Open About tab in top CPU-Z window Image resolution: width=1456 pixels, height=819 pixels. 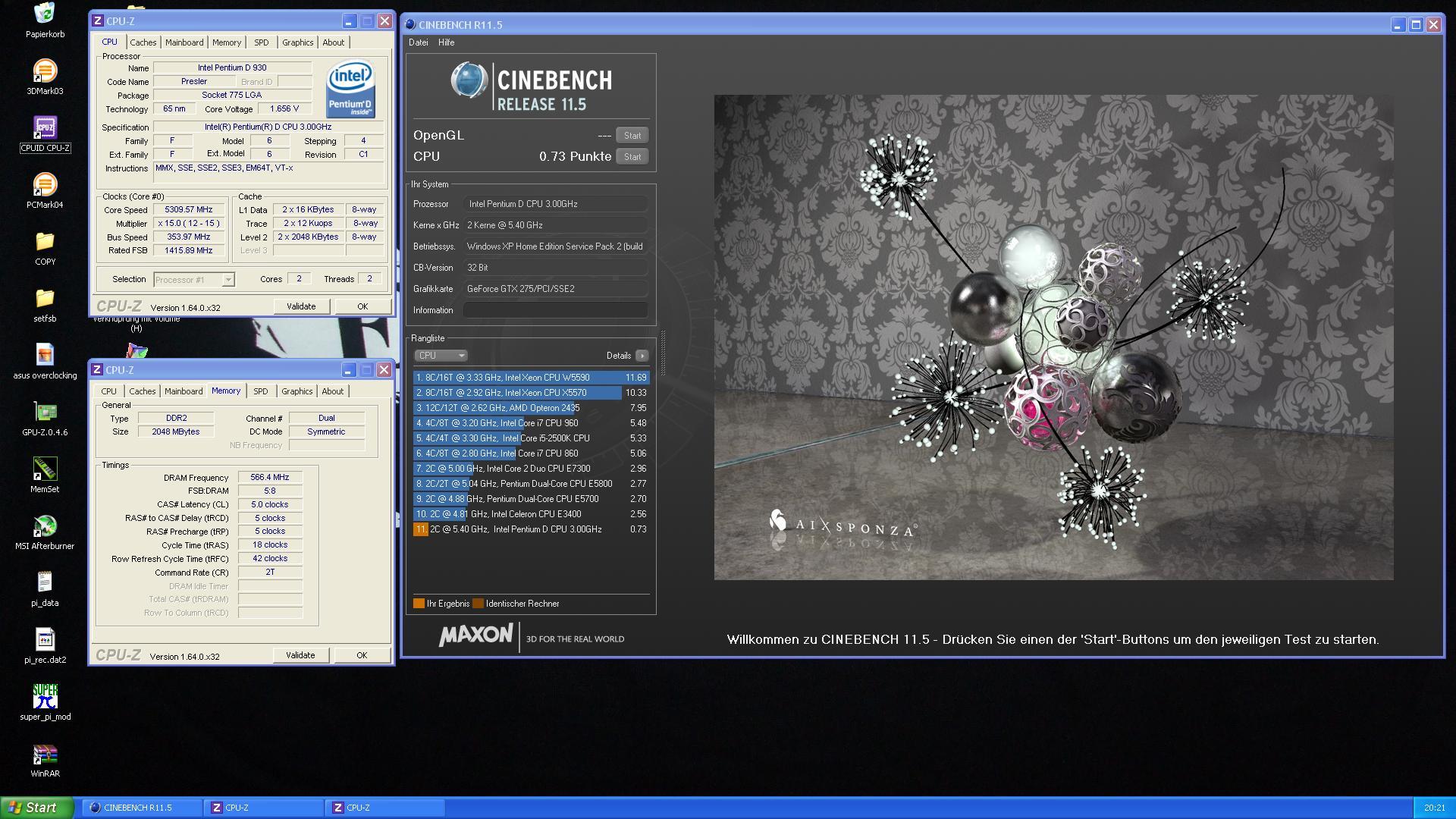tap(333, 42)
